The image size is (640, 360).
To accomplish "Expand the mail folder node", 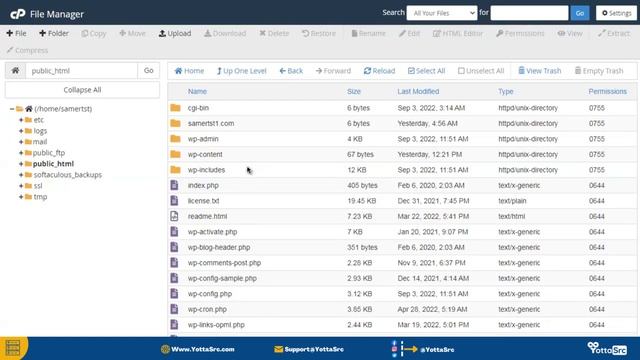I will click(x=21, y=142).
